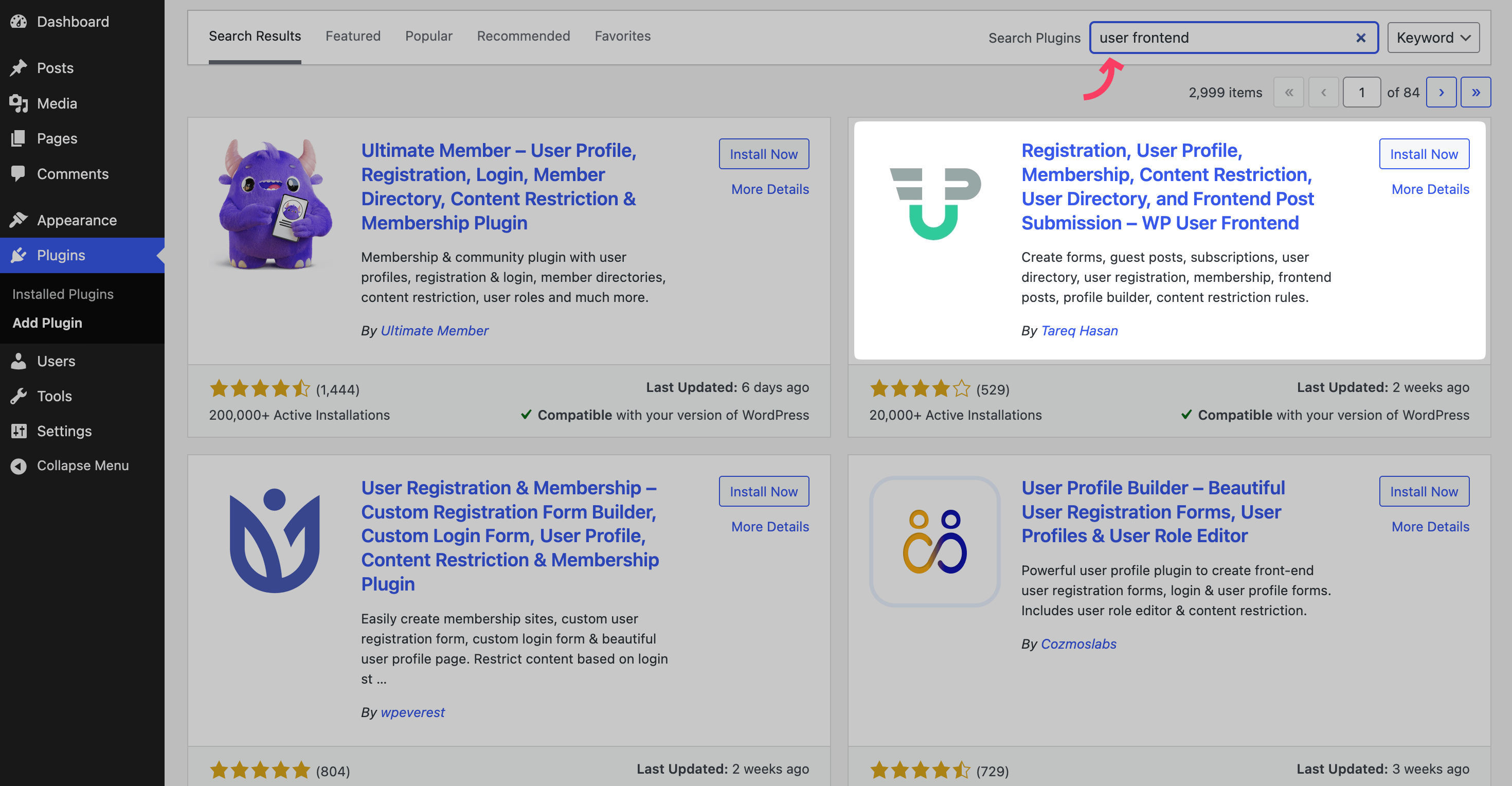Clear the search field with X icon
The height and width of the screenshot is (786, 1512).
[1361, 38]
